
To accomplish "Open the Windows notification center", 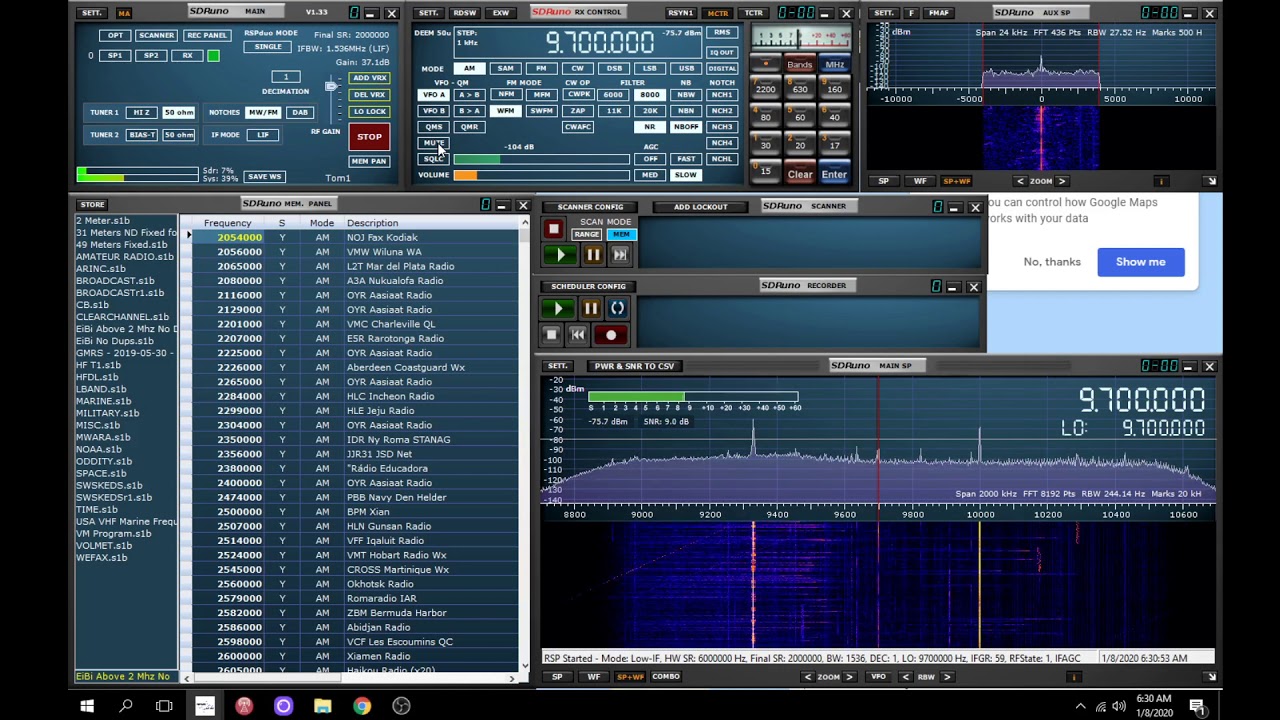I will (1197, 706).
